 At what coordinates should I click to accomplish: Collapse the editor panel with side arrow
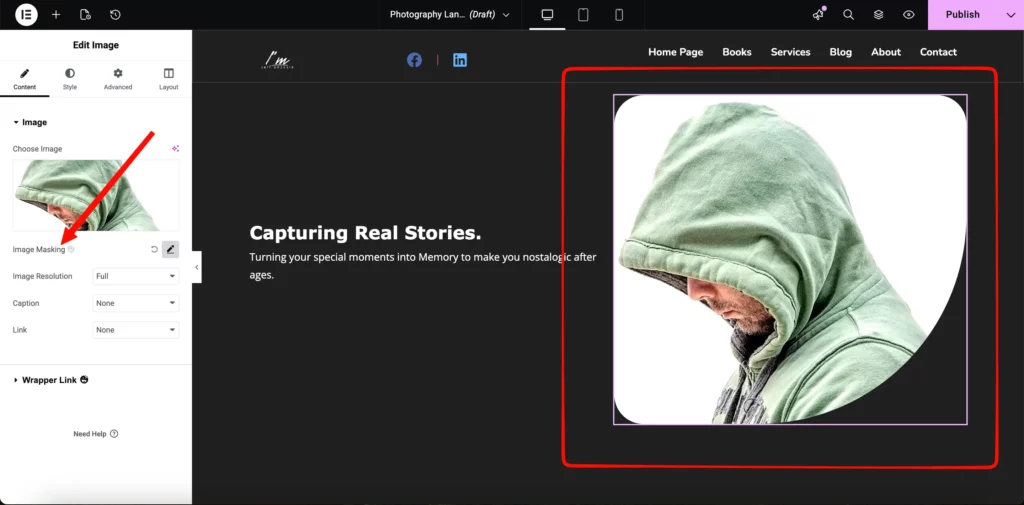point(197,267)
